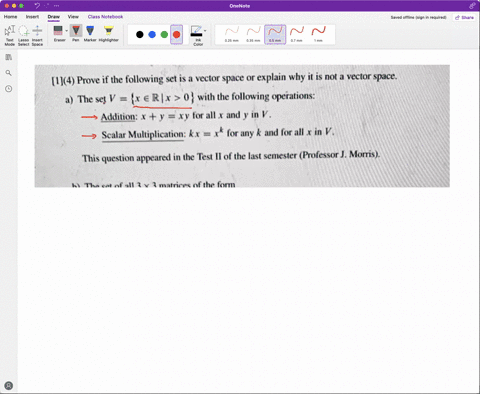Switch to the Marker tool
Image resolution: width=480 pixels, height=394 pixels.
(x=90, y=34)
